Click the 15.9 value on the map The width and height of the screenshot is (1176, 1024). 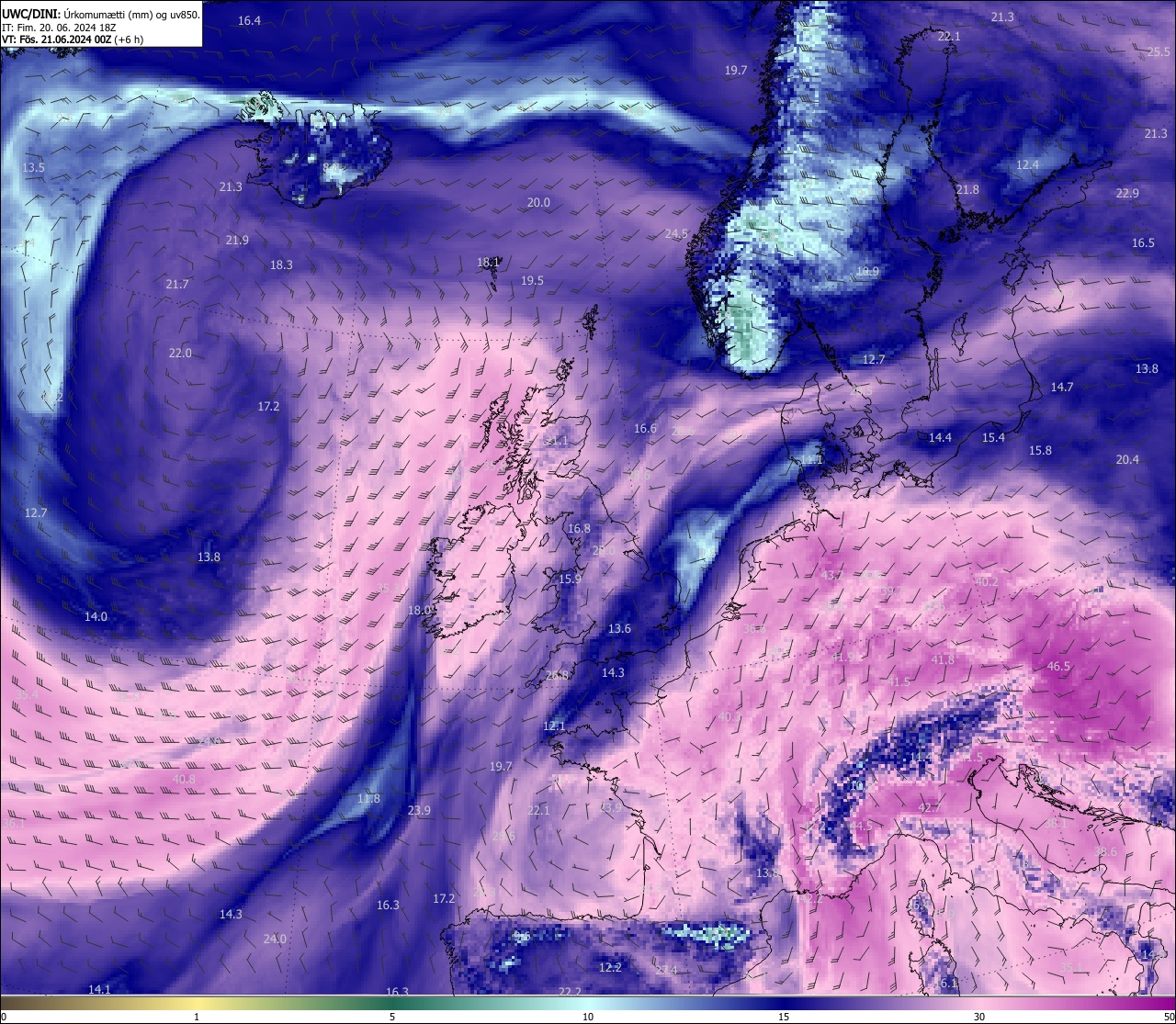coord(570,579)
